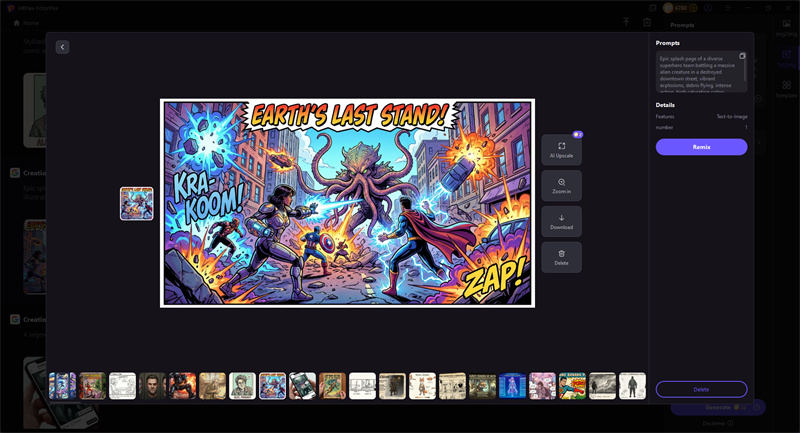
Task: Open the man's face portrait thumbnail
Action: [x=152, y=386]
